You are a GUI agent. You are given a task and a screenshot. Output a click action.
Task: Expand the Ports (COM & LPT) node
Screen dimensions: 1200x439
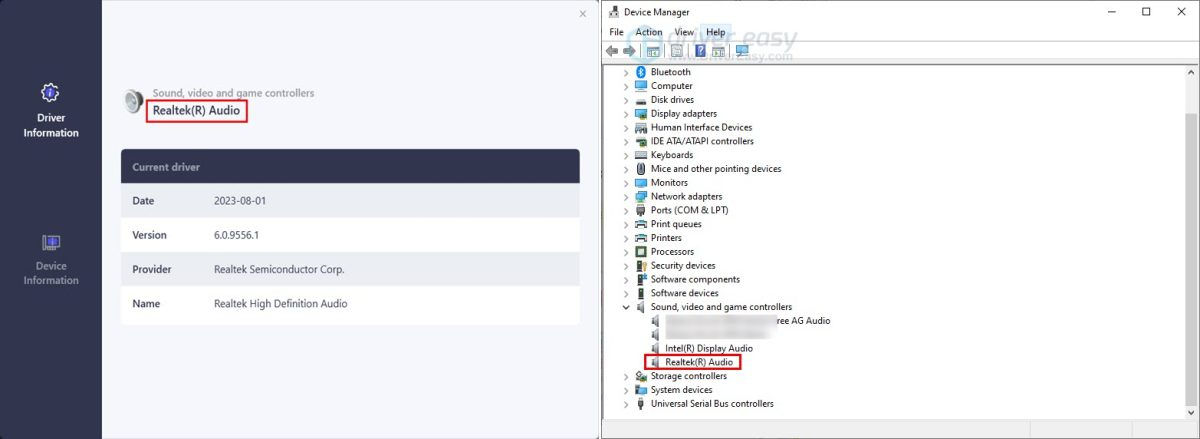pyautogui.click(x=626, y=210)
